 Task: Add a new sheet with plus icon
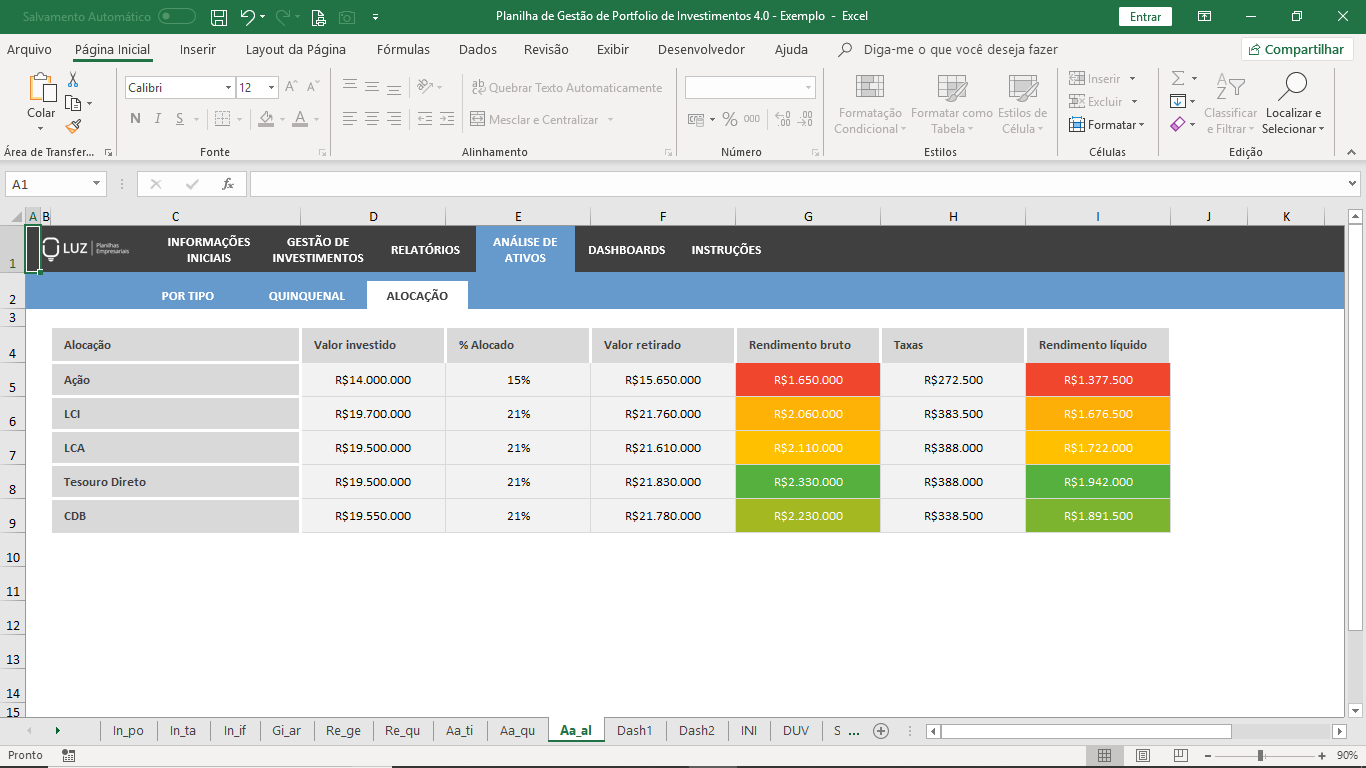(881, 731)
